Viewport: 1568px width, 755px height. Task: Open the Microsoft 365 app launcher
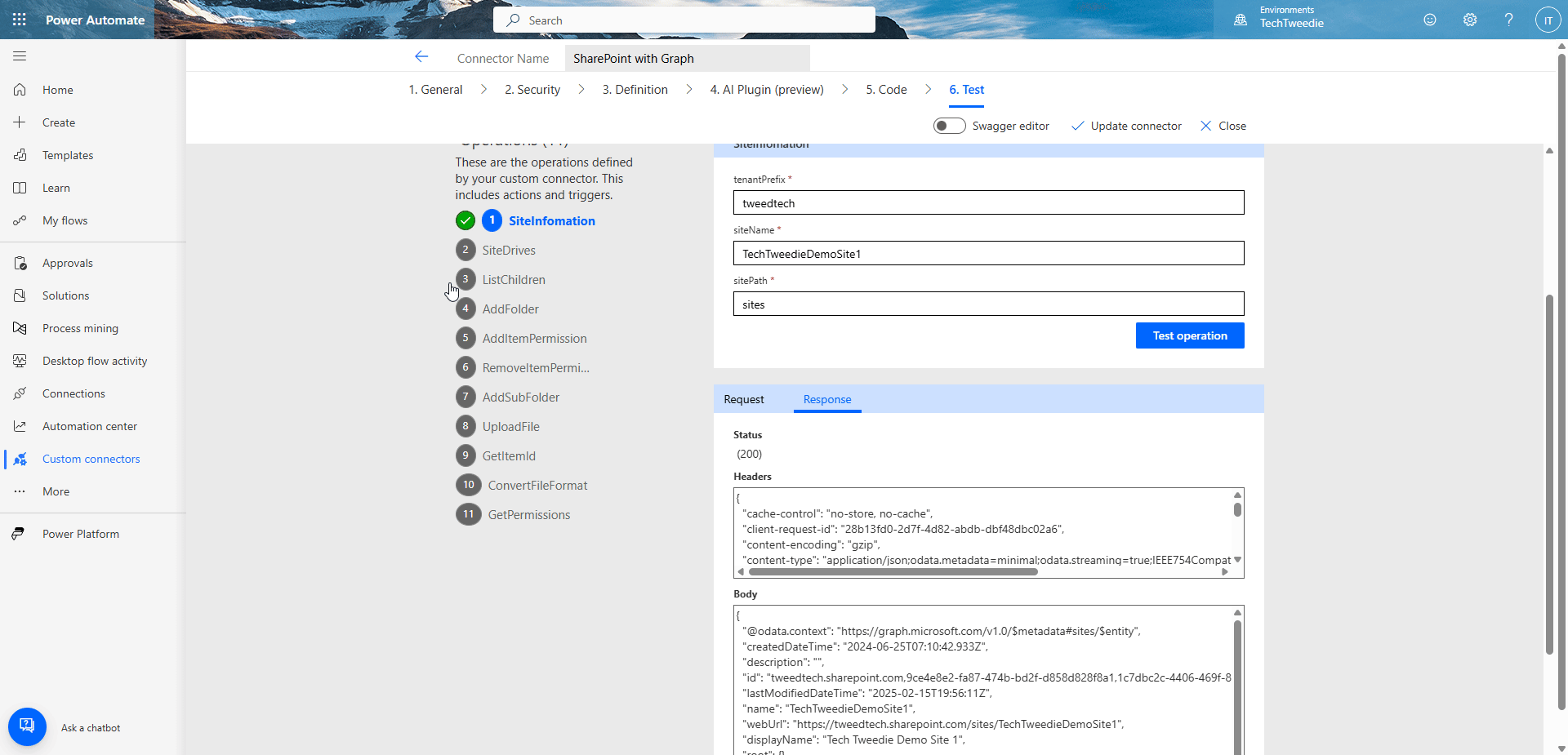pos(19,20)
